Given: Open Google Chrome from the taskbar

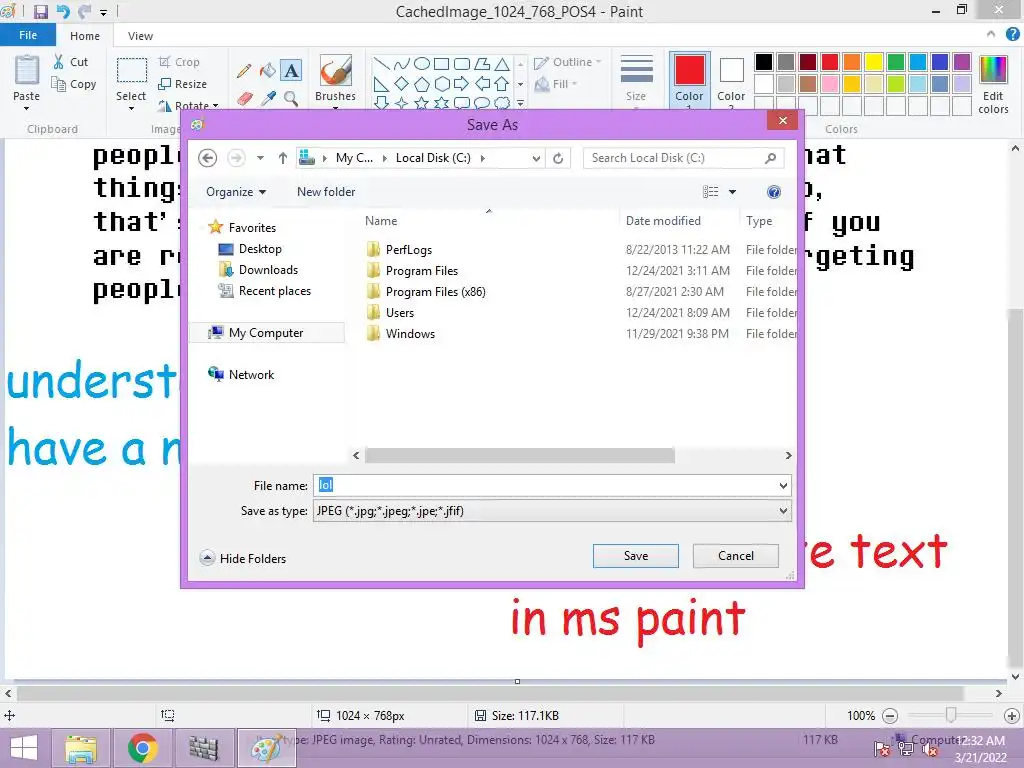Looking at the screenshot, I should click(142, 748).
